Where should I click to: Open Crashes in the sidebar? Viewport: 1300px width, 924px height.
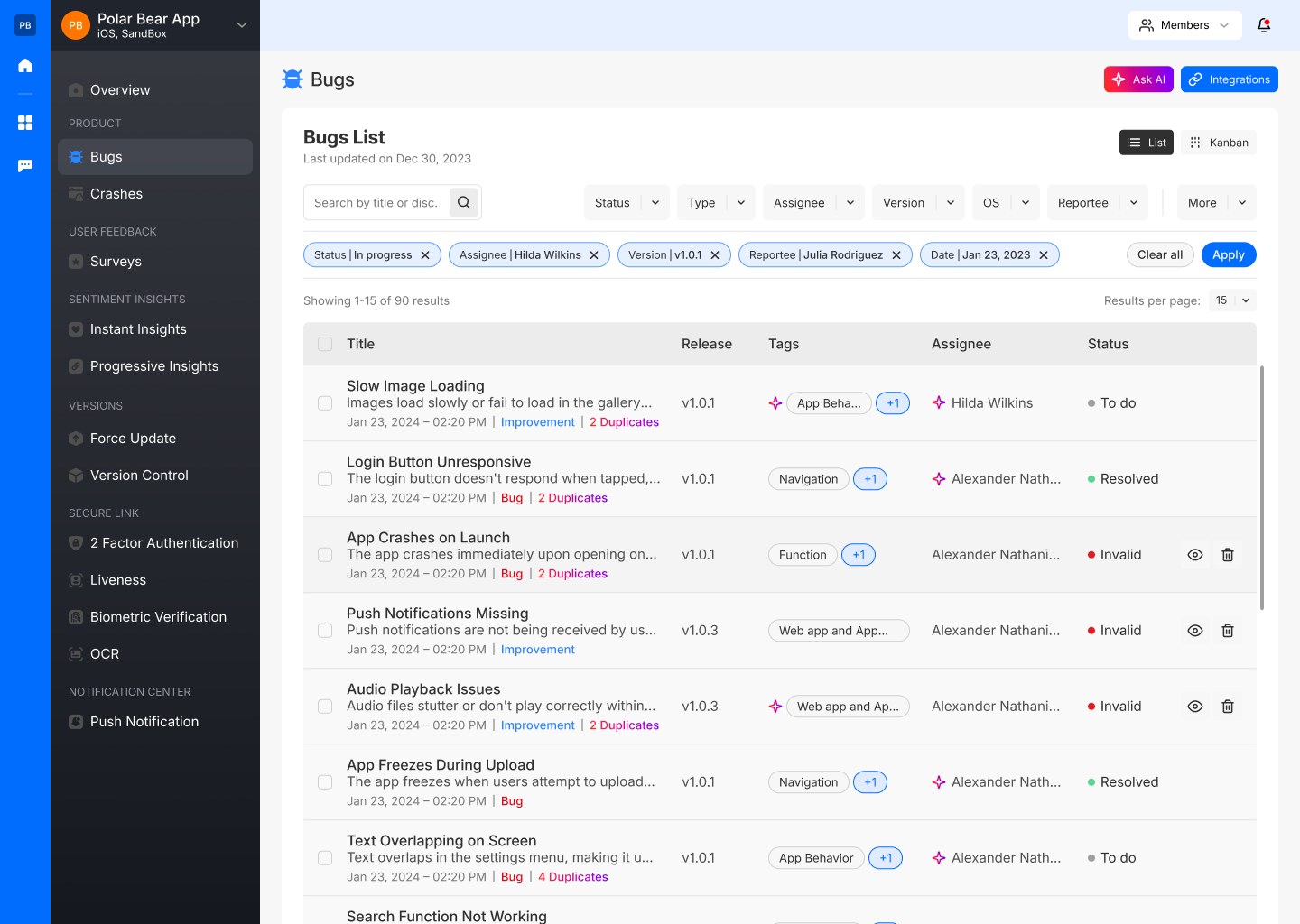[x=116, y=194]
